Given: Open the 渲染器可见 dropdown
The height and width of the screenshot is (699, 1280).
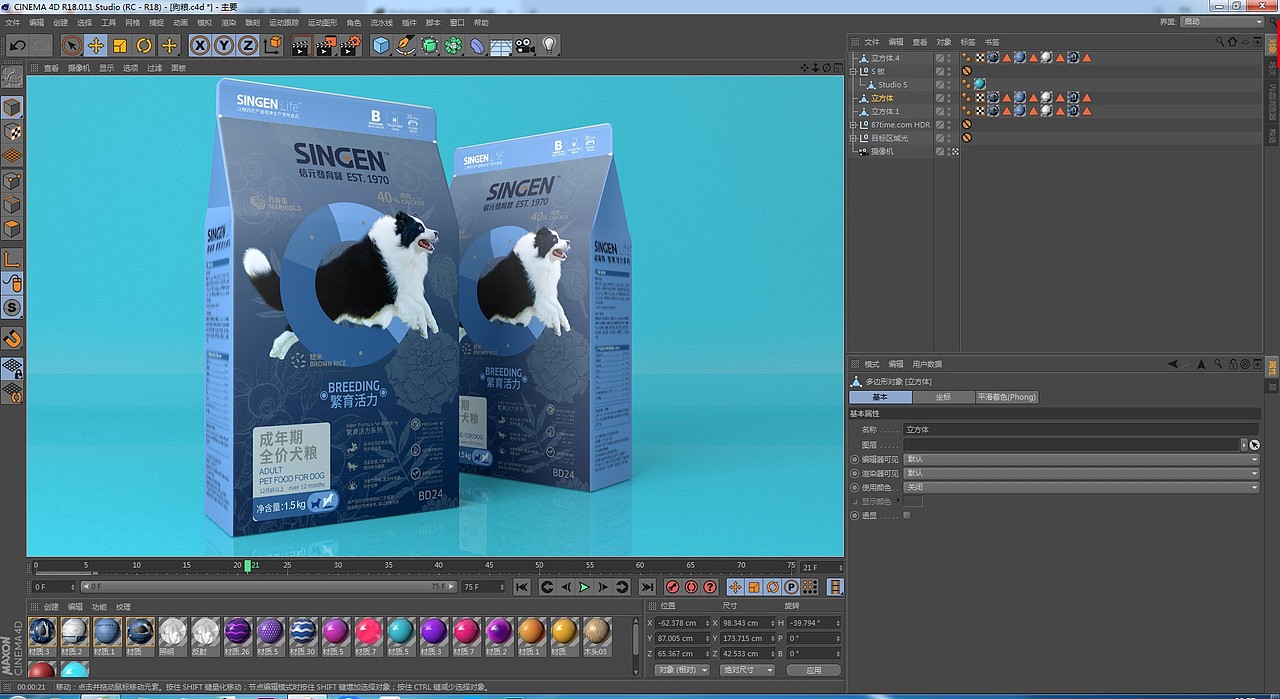Looking at the screenshot, I should (x=1081, y=473).
